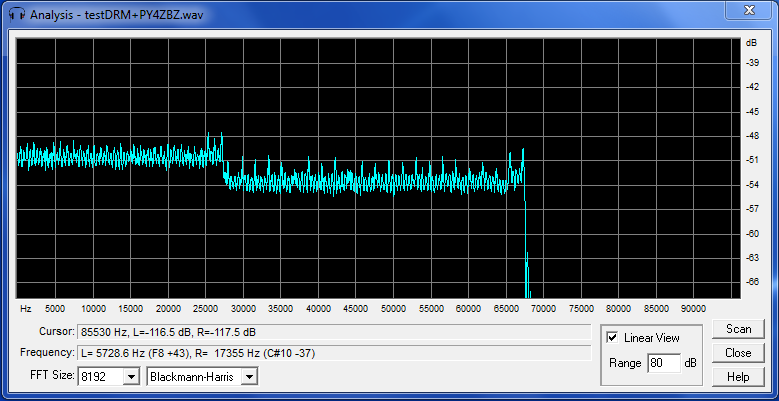Viewport: 779px width, 401px height.
Task: Expand the FFT Size dropdown
Action: (x=130, y=376)
